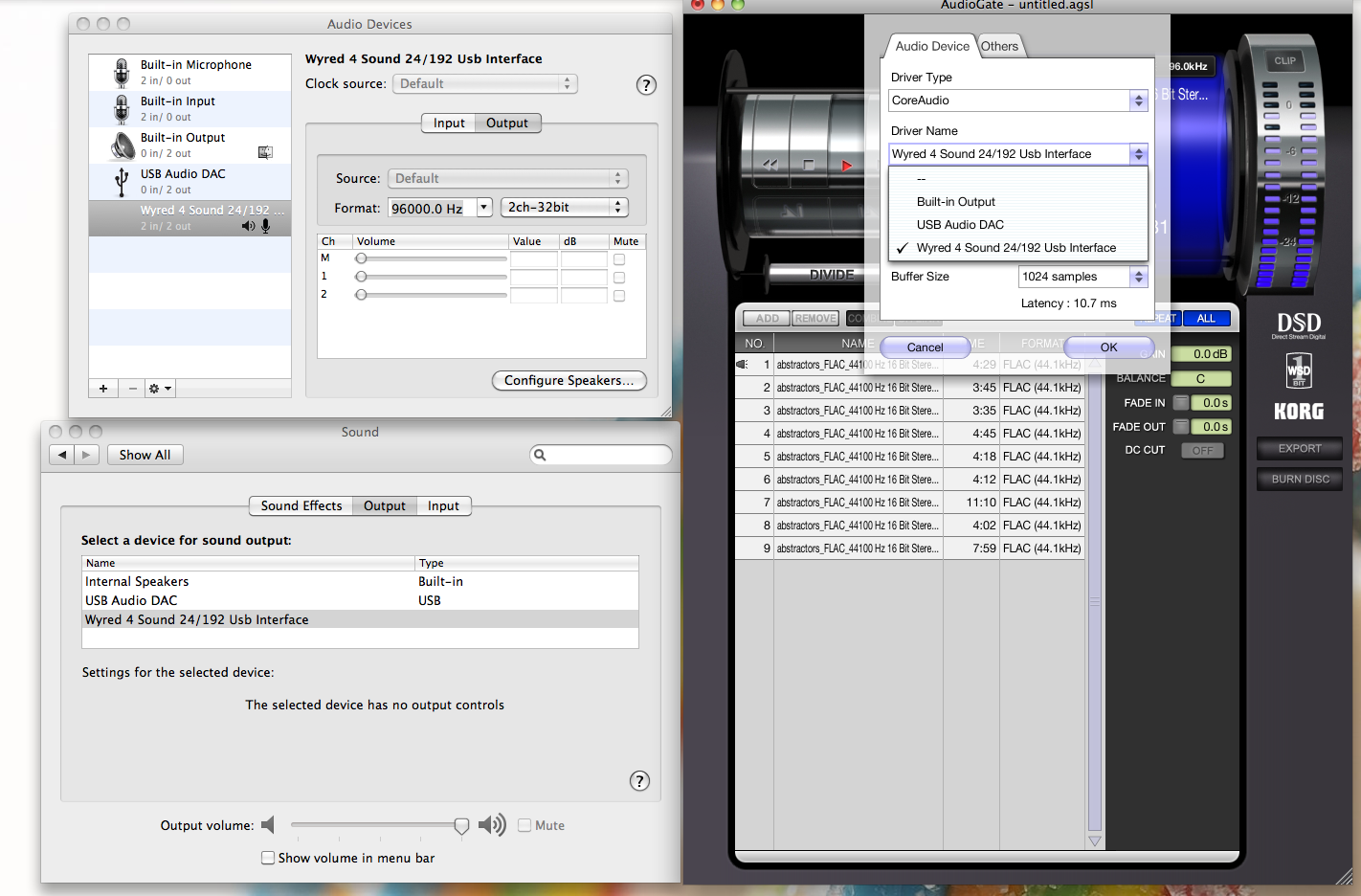Screen dimensions: 1361x896
Task: Click Cancel in AudioGate dialog
Action: coord(925,347)
